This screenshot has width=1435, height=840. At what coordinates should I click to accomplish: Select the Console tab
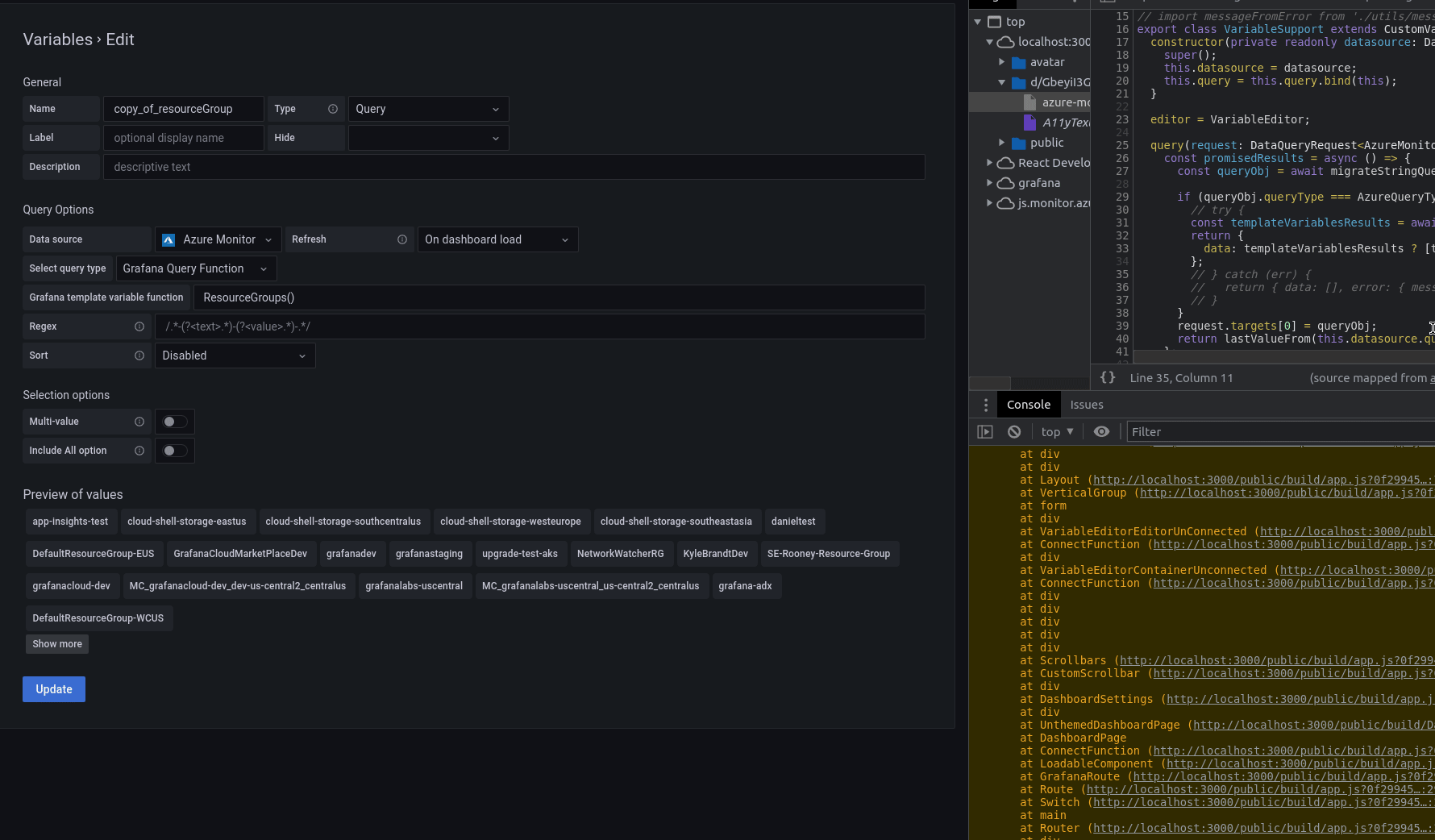coord(1029,404)
